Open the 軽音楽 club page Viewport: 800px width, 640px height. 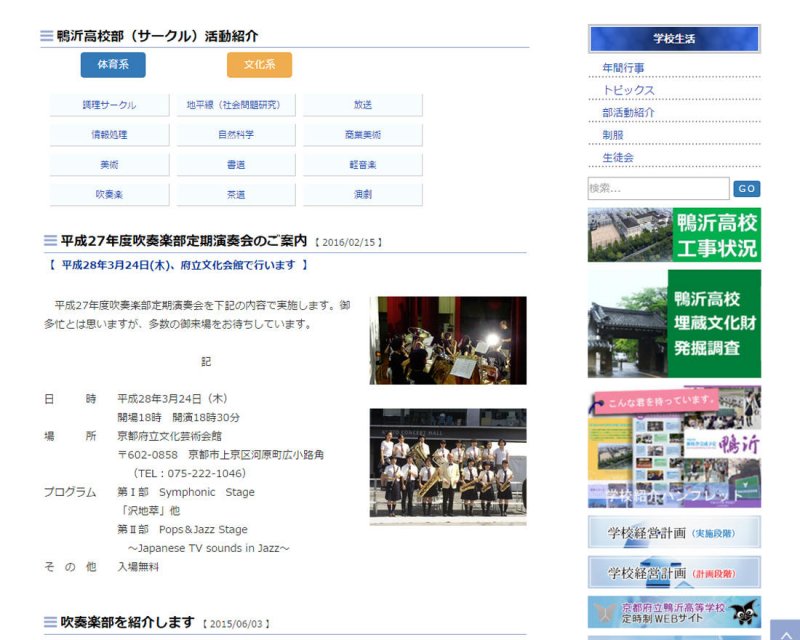click(x=362, y=165)
